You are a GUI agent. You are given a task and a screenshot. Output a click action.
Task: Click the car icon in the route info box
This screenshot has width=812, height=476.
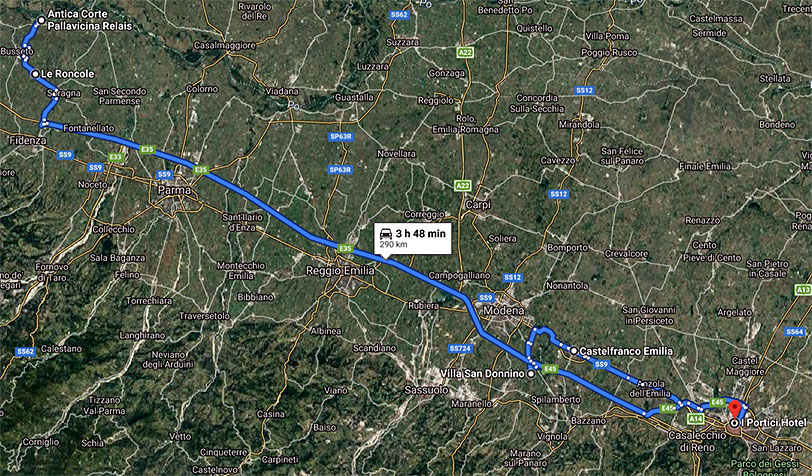[386, 234]
